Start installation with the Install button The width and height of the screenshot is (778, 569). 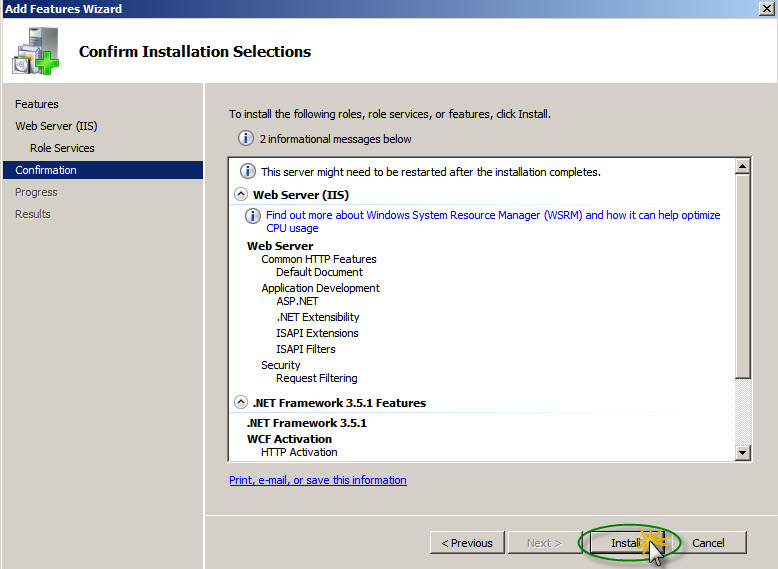627,543
